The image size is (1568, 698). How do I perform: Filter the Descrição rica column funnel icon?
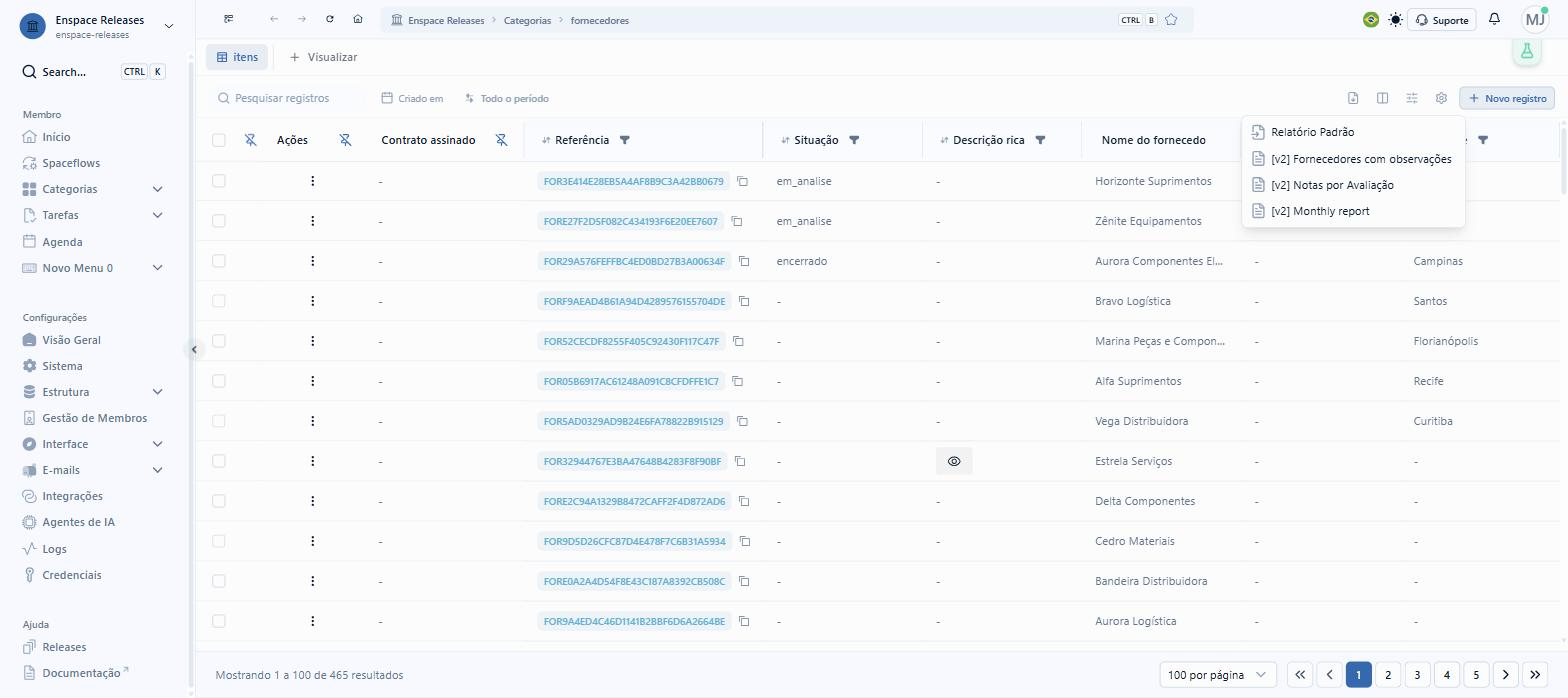click(1040, 140)
